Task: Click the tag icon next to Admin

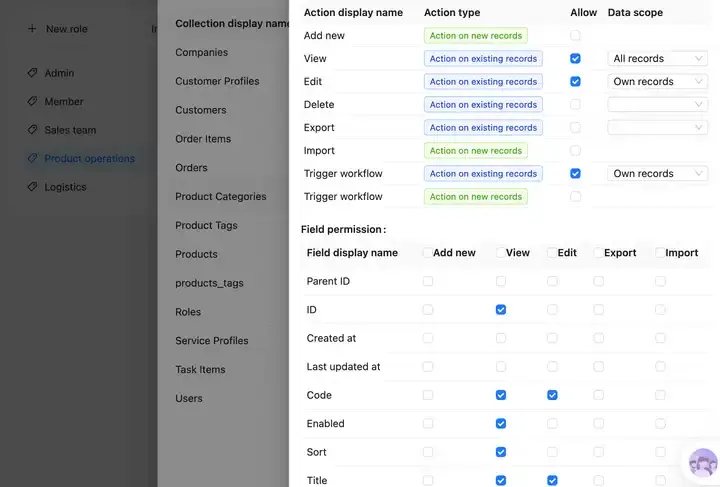Action: click(32, 73)
